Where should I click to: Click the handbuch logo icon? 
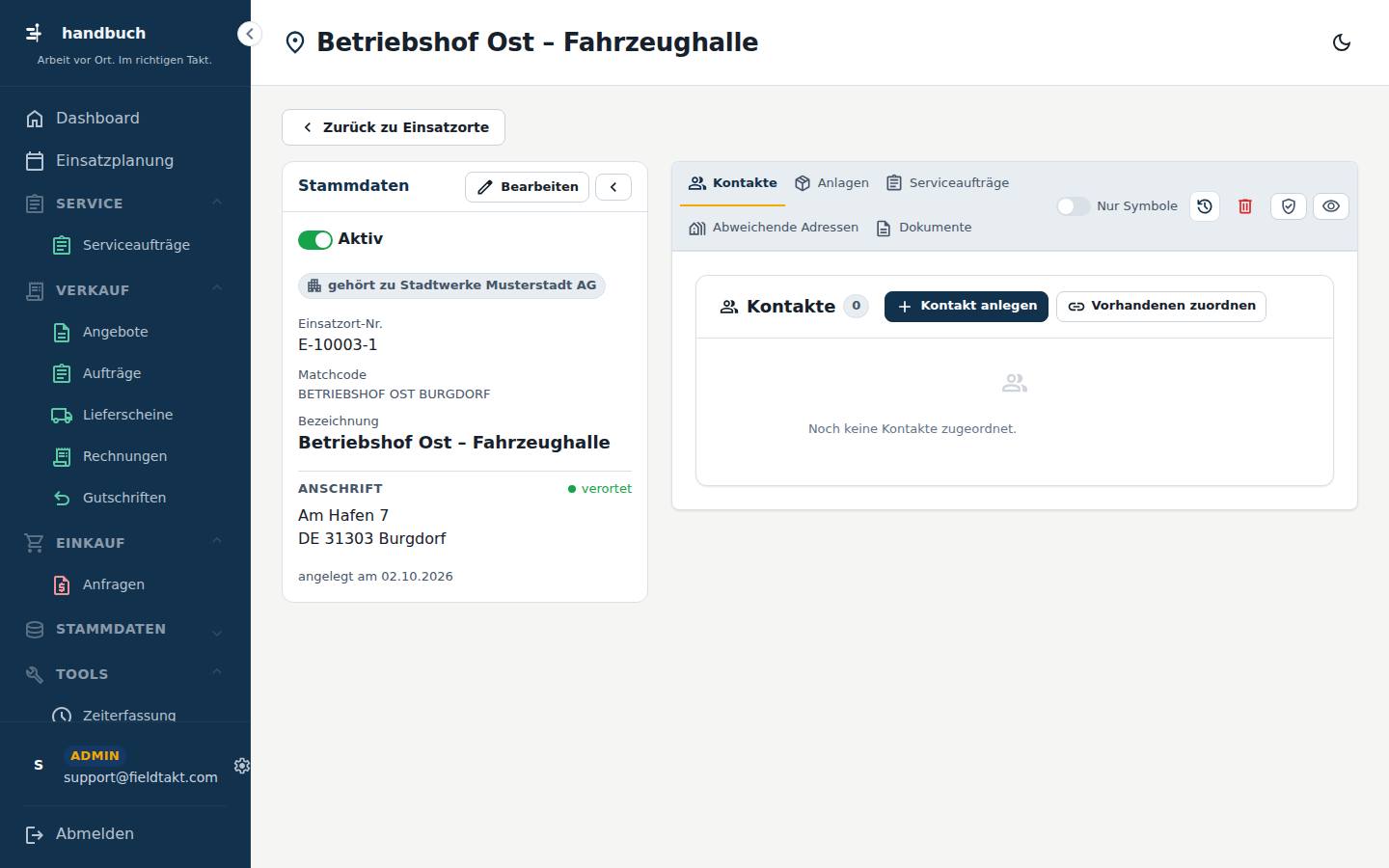coord(35,33)
